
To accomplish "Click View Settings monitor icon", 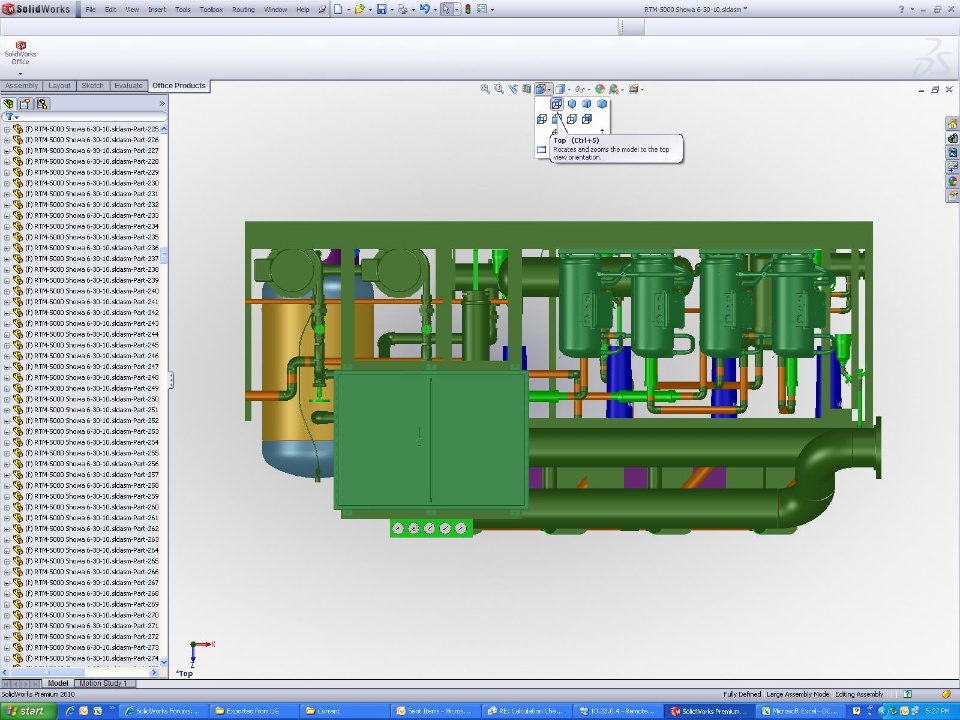I will 634,89.
